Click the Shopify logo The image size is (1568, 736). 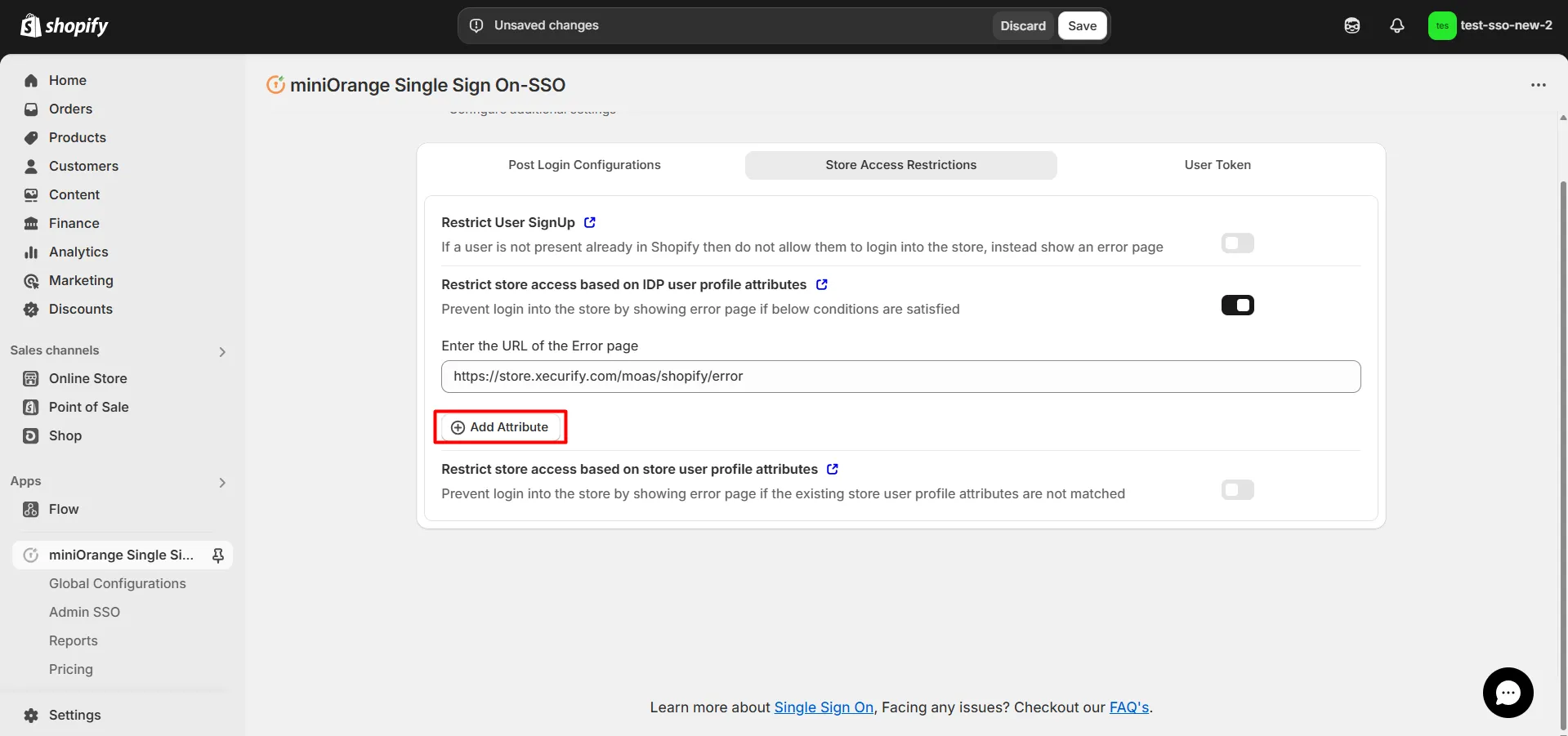[x=64, y=25]
